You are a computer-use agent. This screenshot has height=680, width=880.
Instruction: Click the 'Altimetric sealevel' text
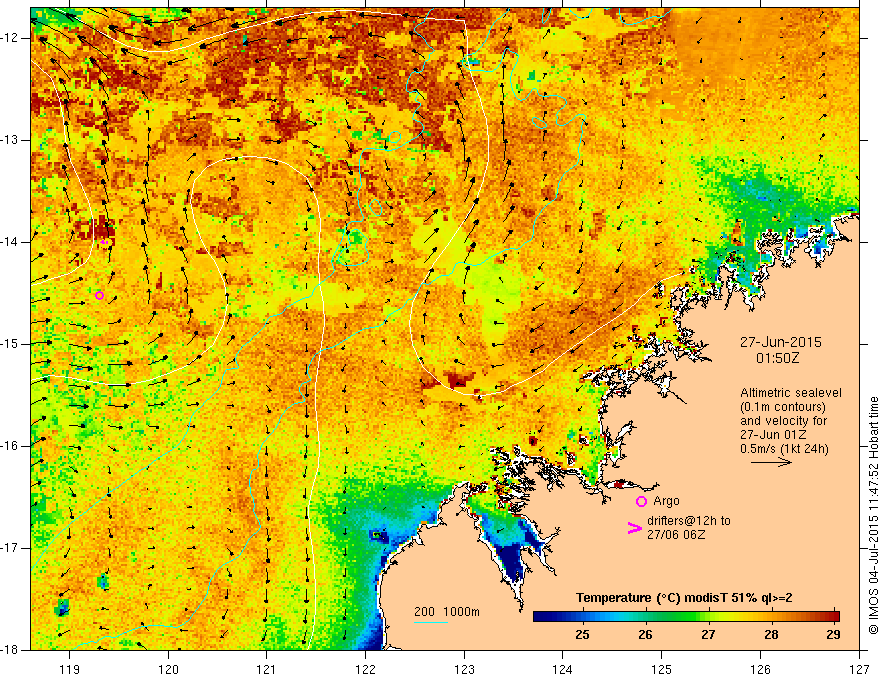click(790, 393)
